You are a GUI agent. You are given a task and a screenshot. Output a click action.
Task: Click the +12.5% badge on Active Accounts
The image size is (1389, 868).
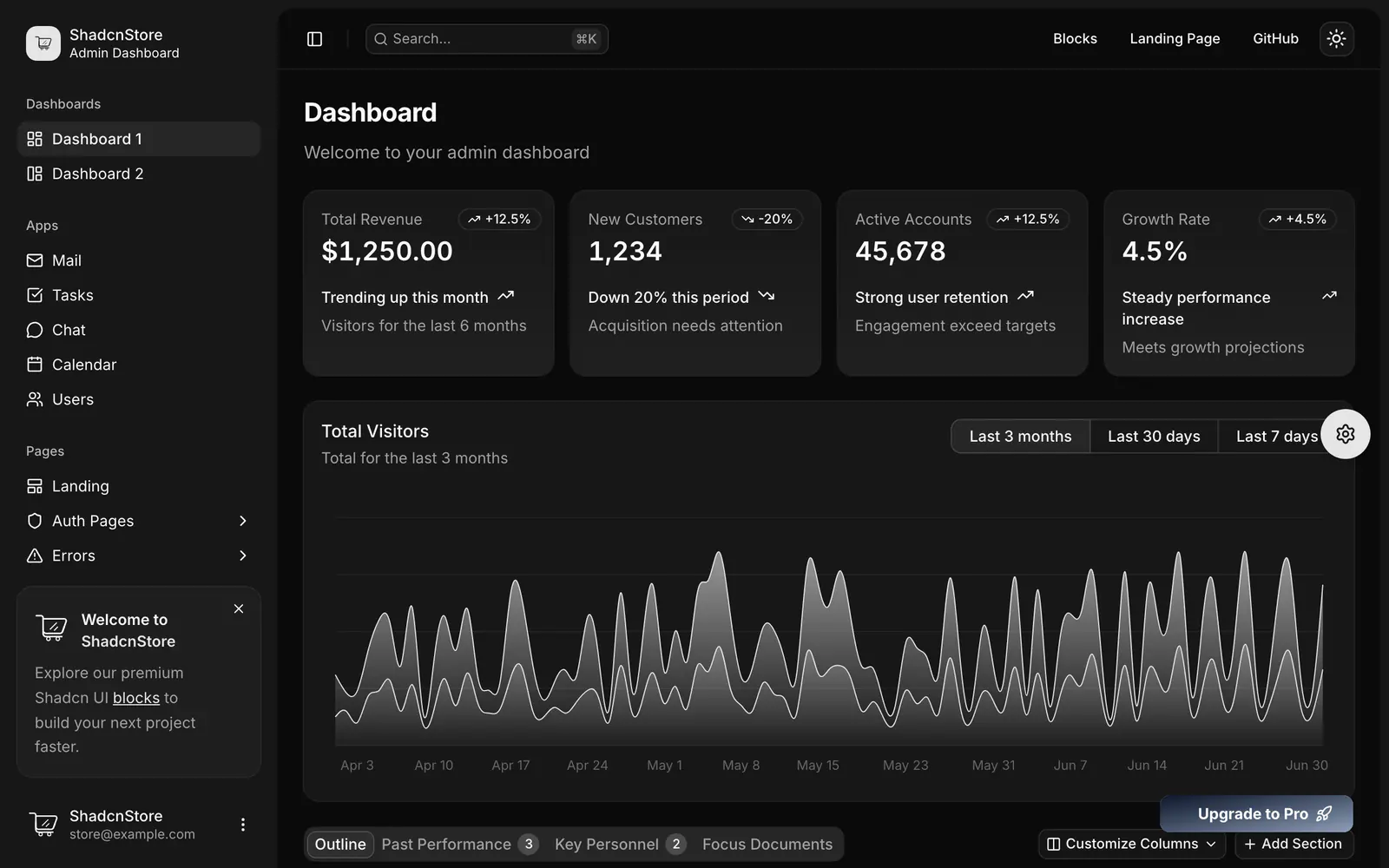1028,220
